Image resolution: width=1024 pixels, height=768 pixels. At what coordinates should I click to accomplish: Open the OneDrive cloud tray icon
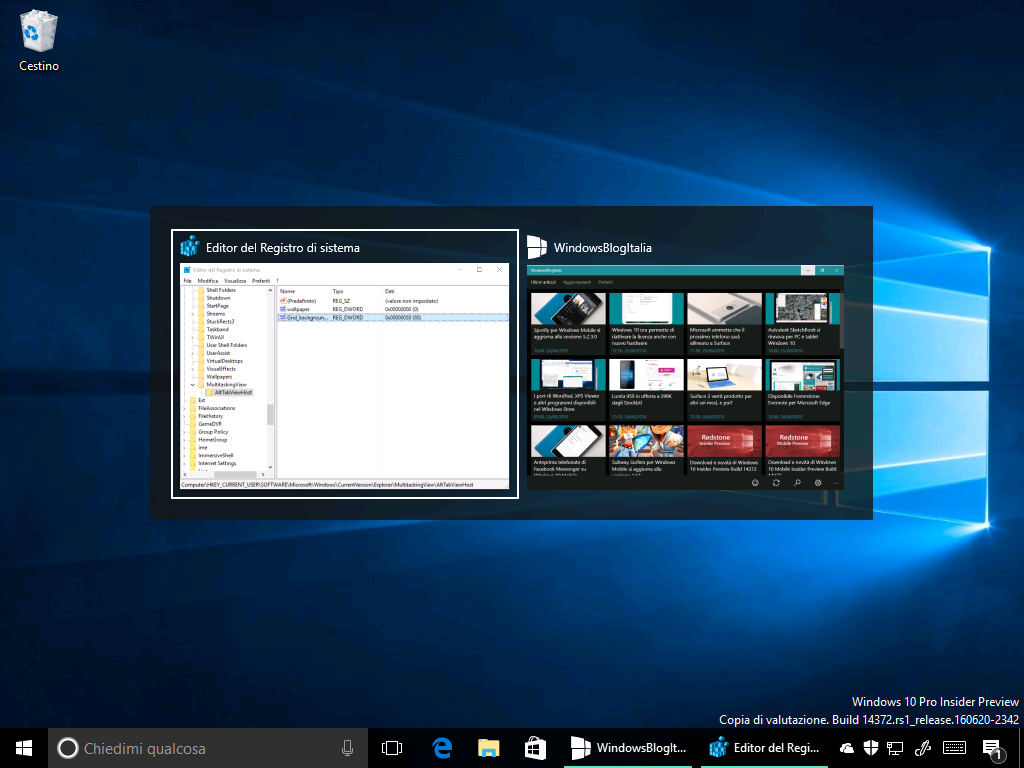[847, 748]
